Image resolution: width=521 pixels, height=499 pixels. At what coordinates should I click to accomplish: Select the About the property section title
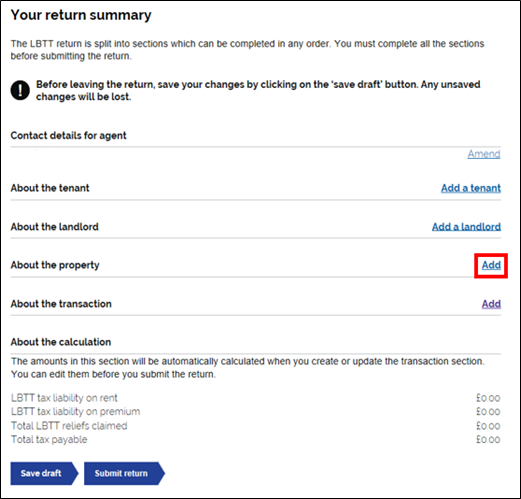[x=55, y=265]
